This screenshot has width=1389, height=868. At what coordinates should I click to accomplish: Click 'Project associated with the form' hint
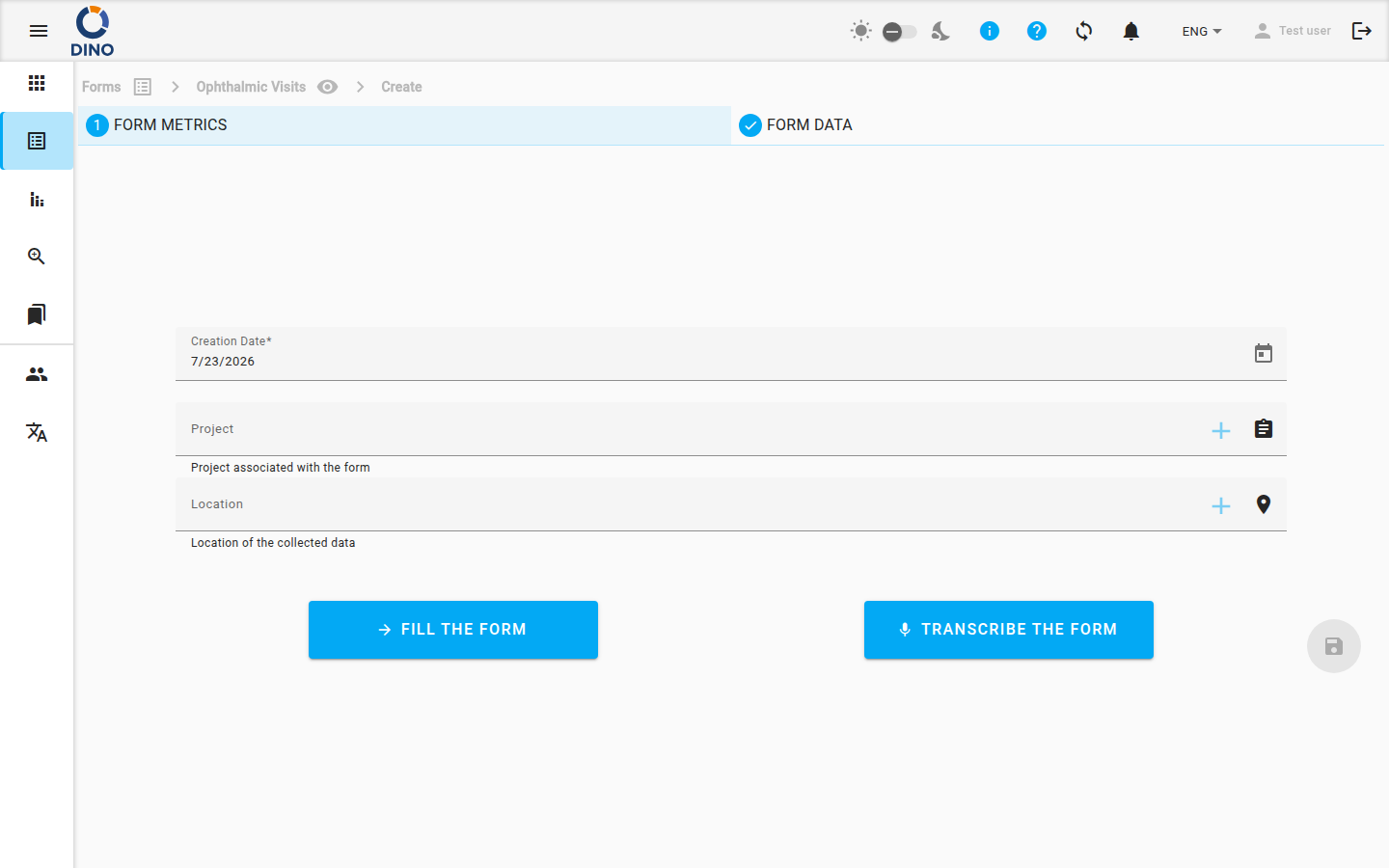(x=281, y=468)
